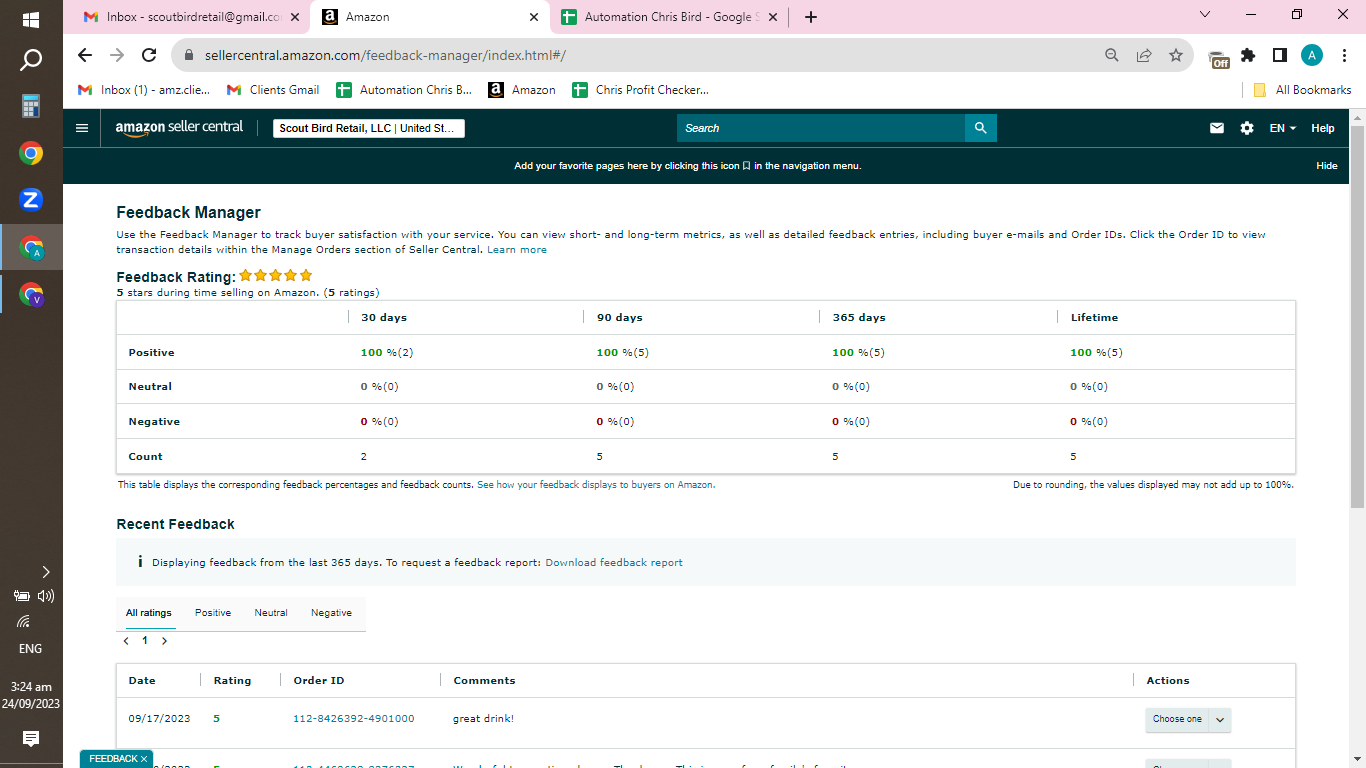Open the Seller Central hamburger menu
This screenshot has height=768, width=1366.
82,128
